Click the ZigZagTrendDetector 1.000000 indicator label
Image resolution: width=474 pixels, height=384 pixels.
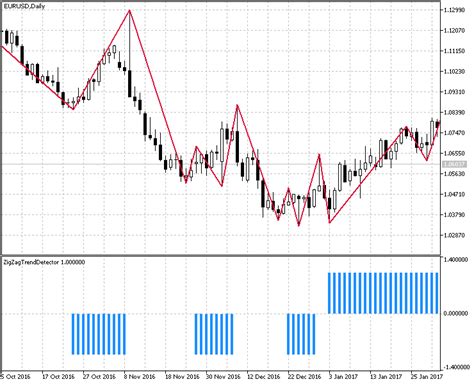point(44,262)
